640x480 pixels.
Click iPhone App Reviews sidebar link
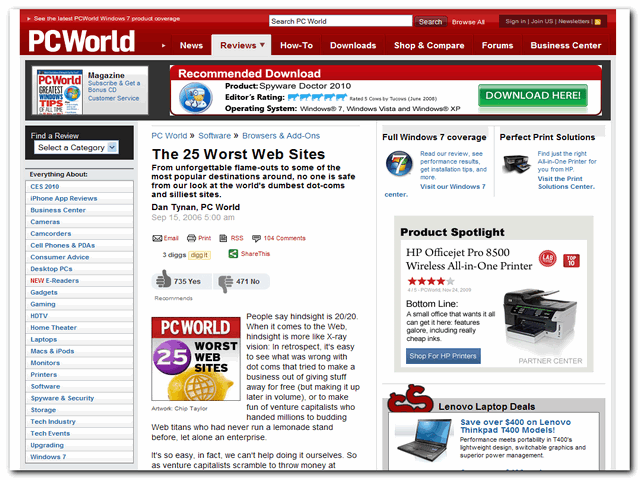pyautogui.click(x=64, y=198)
